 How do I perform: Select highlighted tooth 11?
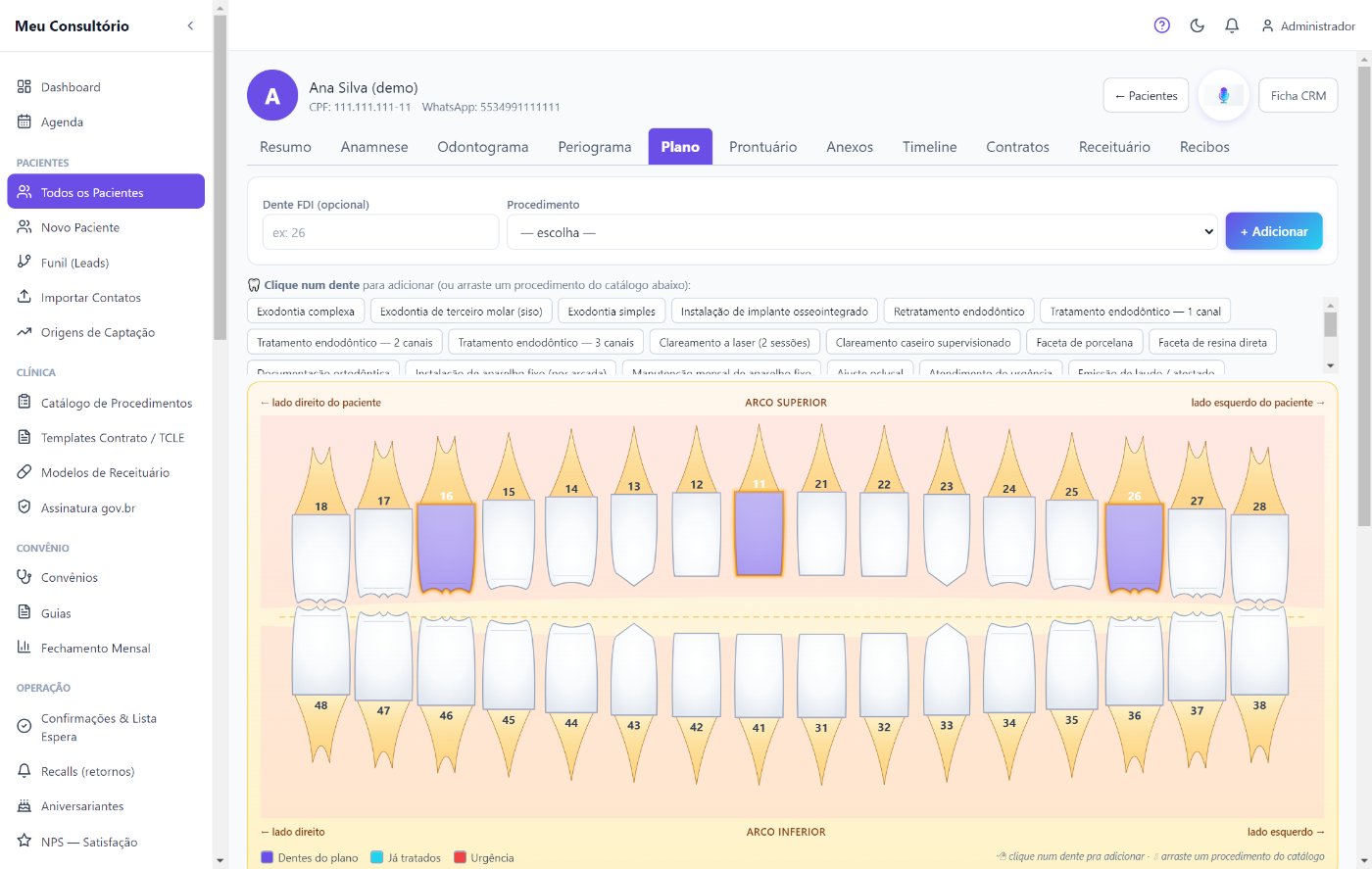759,532
